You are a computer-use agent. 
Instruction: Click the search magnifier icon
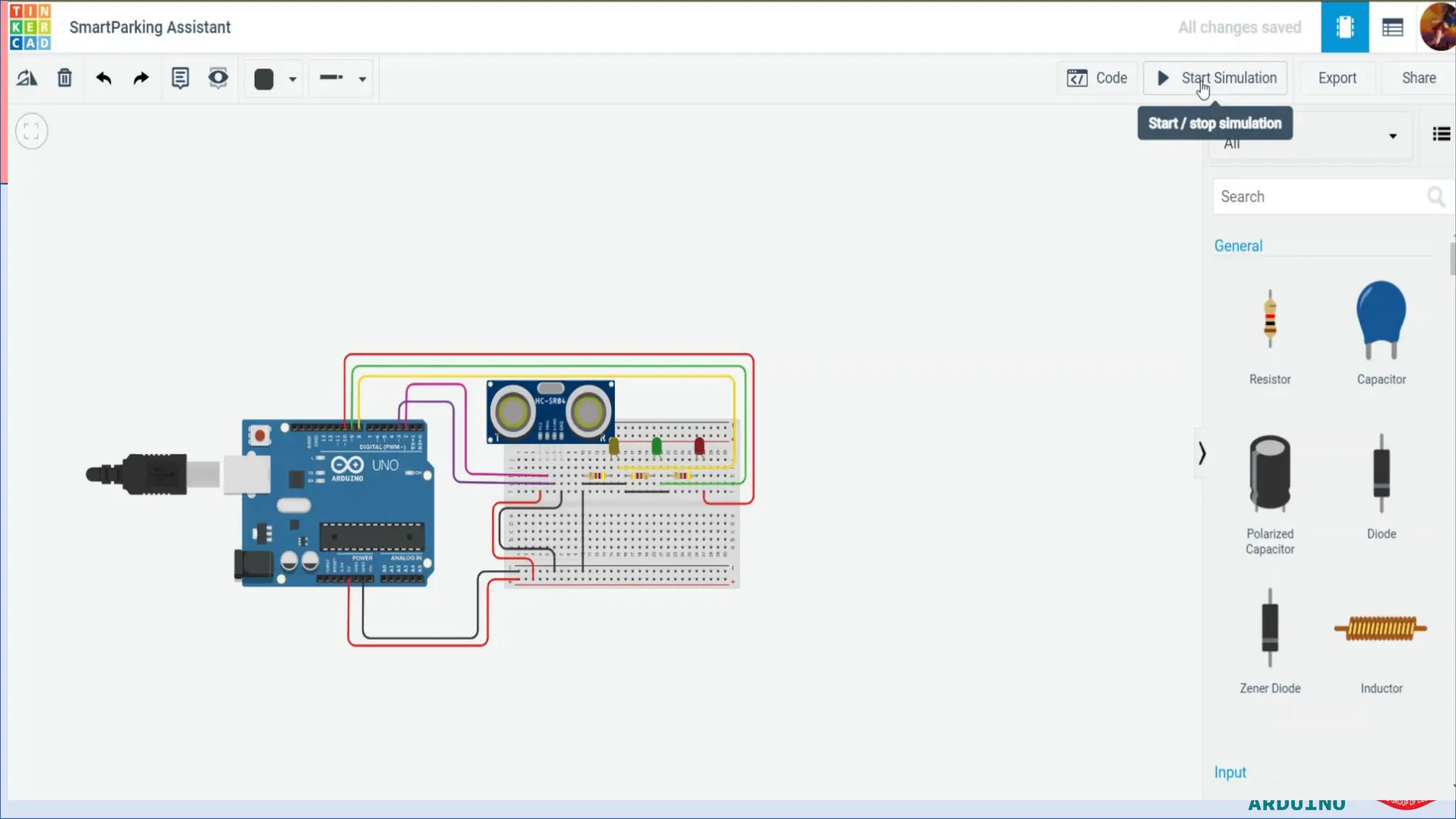1436,197
